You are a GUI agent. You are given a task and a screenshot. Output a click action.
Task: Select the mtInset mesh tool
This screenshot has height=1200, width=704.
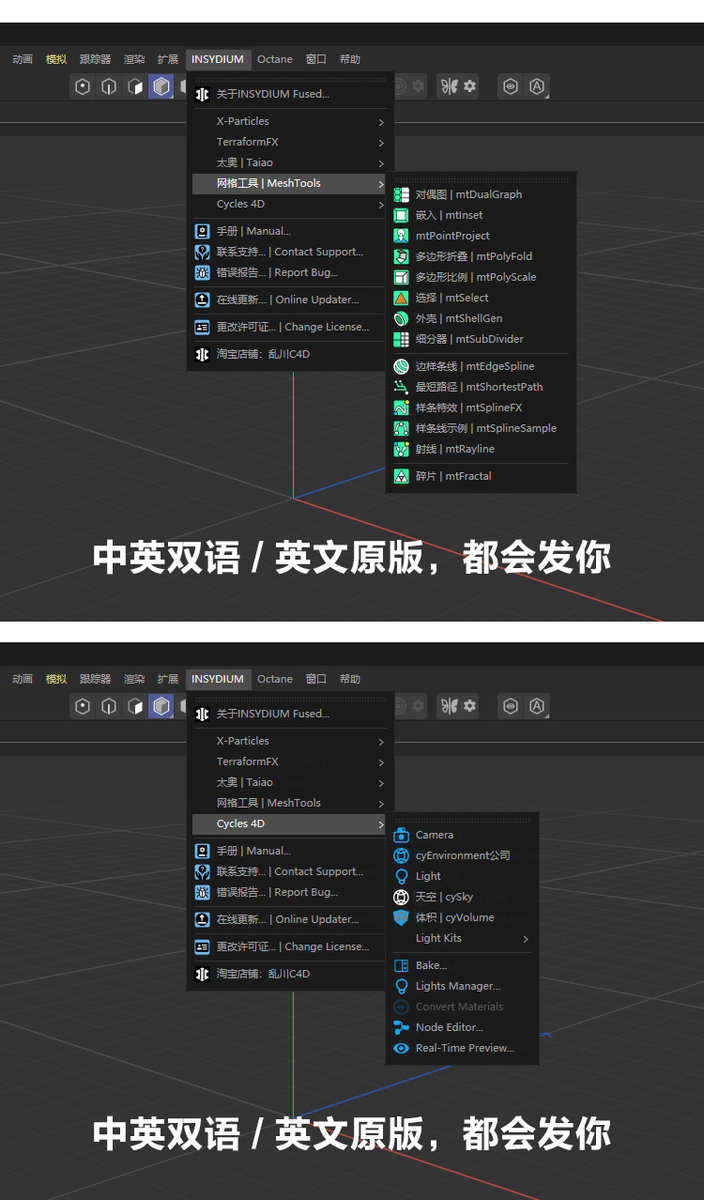pyautogui.click(x=481, y=215)
